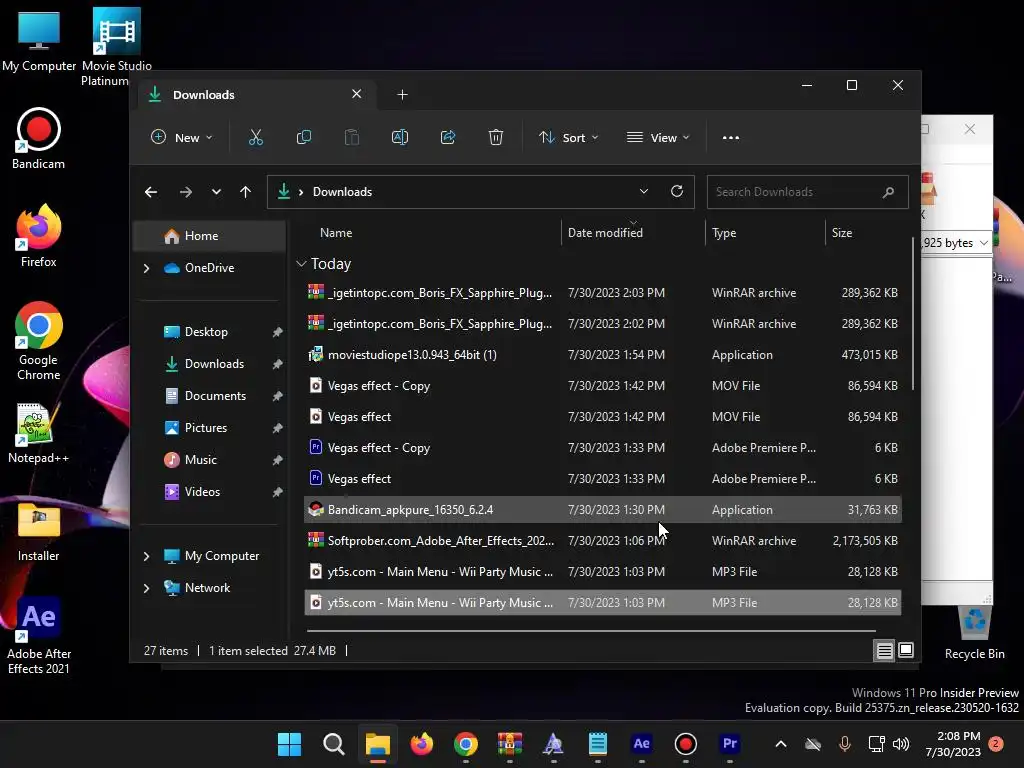The width and height of the screenshot is (1024, 768).
Task: Collapse the Today group
Action: click(x=301, y=264)
